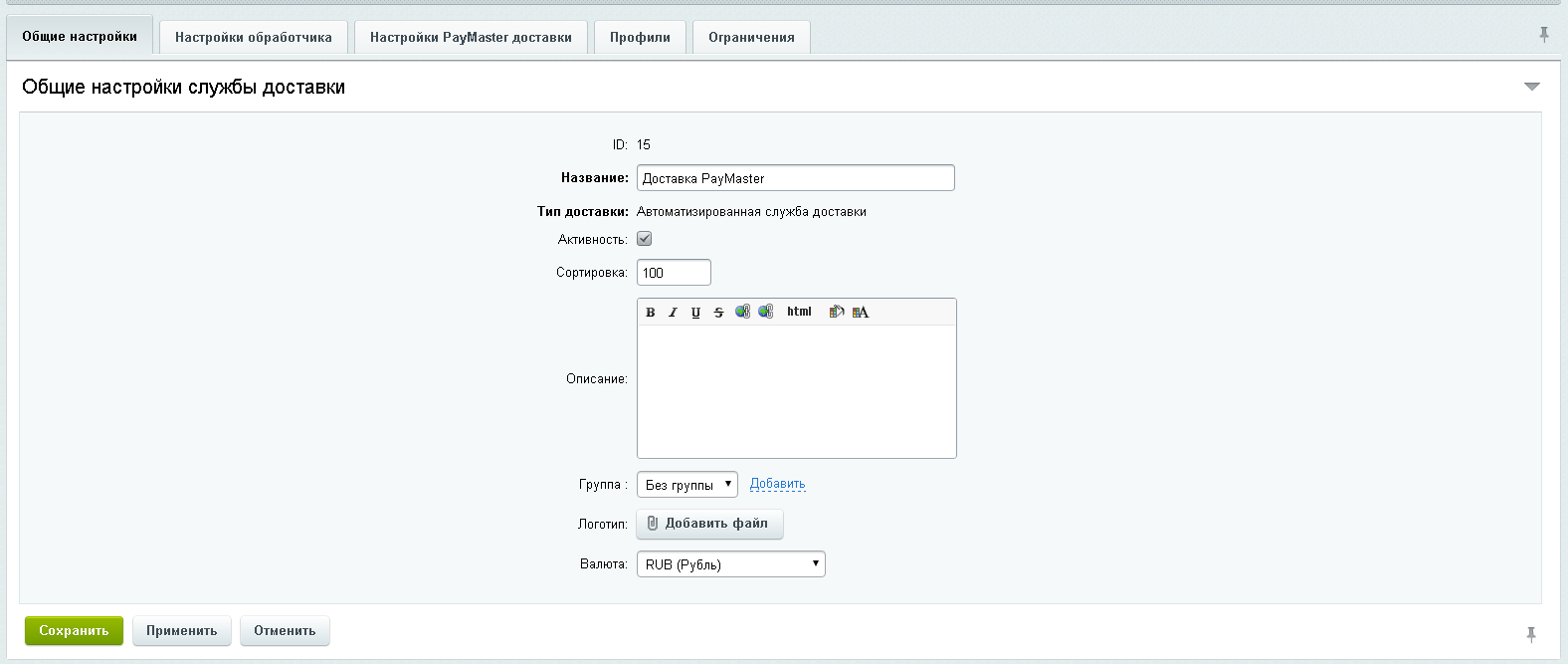
Task: Toggle bold formatting in description editor
Action: coord(650,313)
